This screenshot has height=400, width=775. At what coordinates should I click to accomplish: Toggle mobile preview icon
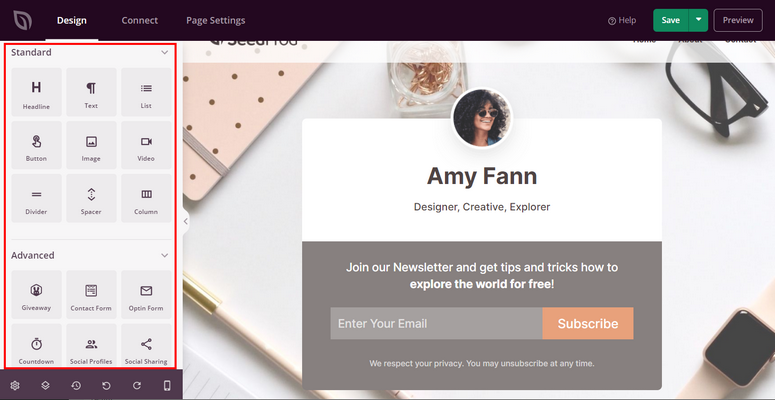167,385
